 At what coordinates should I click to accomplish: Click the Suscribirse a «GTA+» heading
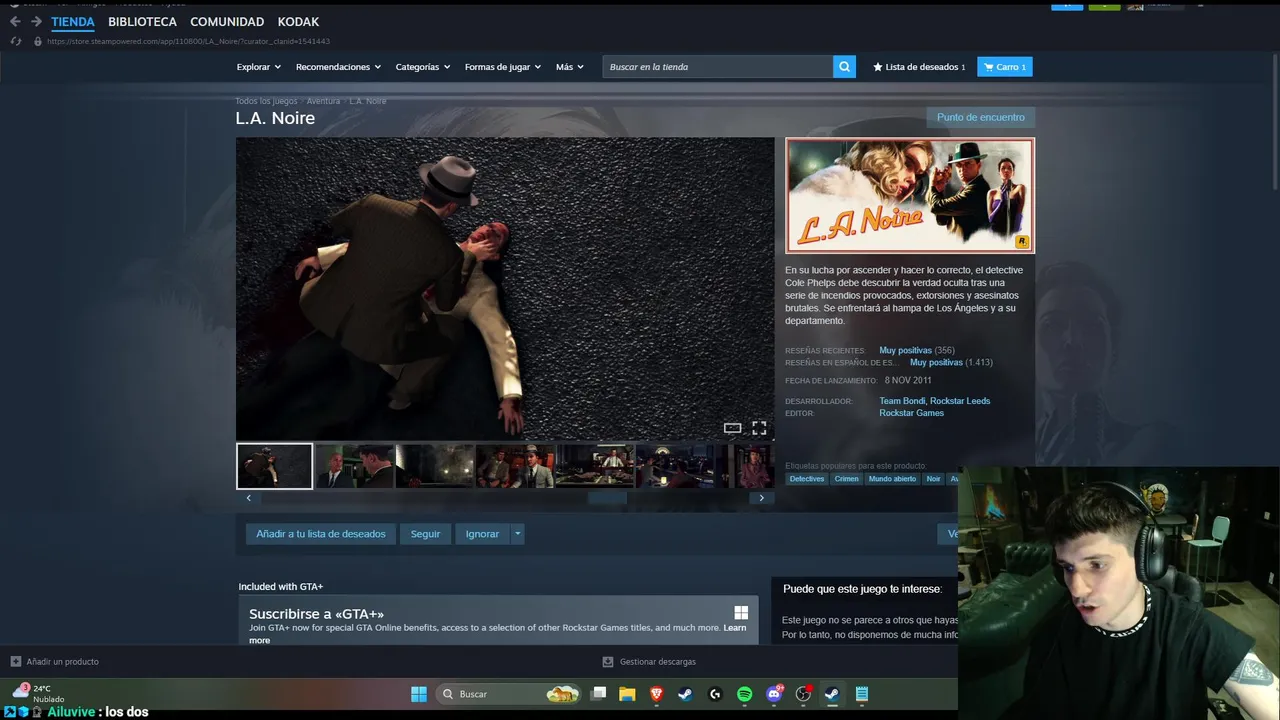pos(316,614)
